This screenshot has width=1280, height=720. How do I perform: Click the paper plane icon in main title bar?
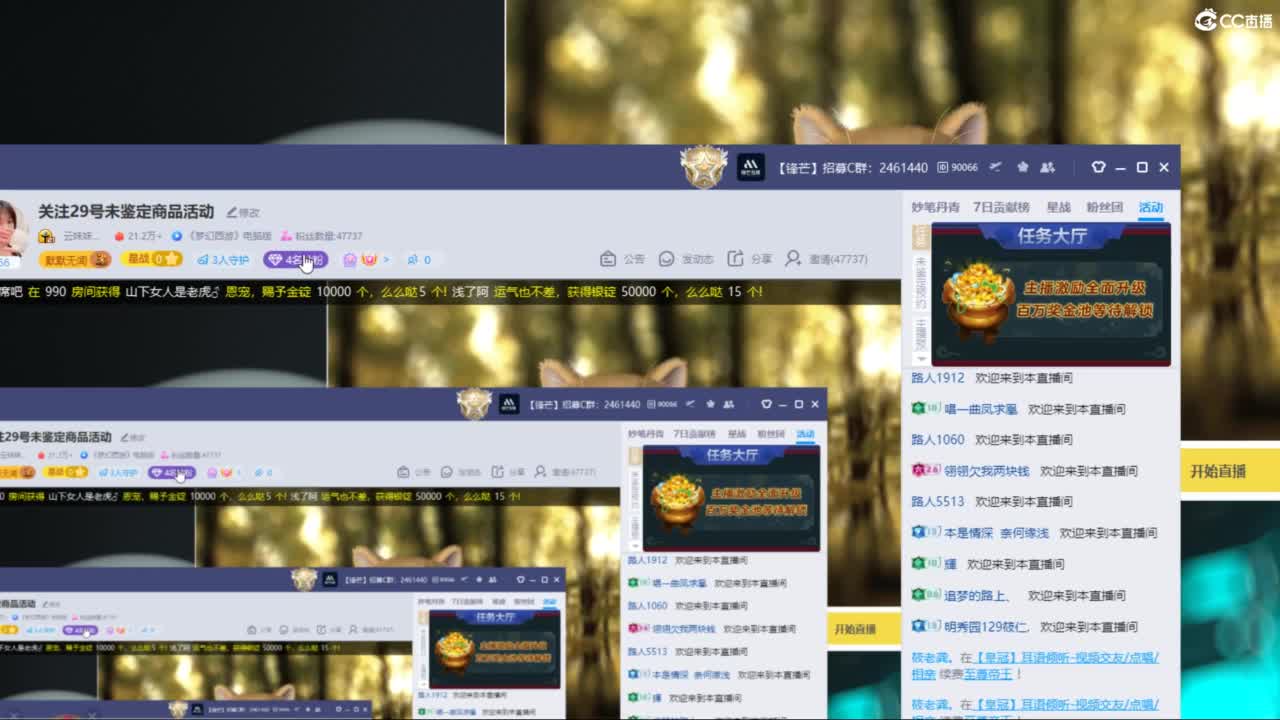click(x=996, y=167)
